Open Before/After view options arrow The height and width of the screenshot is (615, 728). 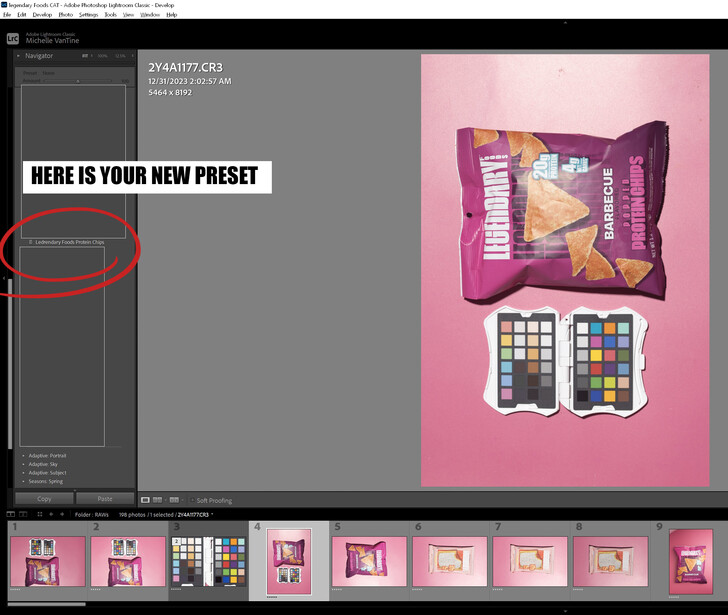click(182, 500)
